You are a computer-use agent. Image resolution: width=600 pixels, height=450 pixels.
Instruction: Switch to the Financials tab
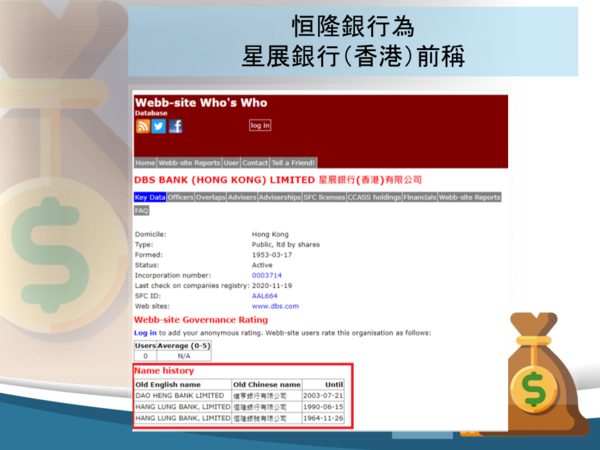420,197
